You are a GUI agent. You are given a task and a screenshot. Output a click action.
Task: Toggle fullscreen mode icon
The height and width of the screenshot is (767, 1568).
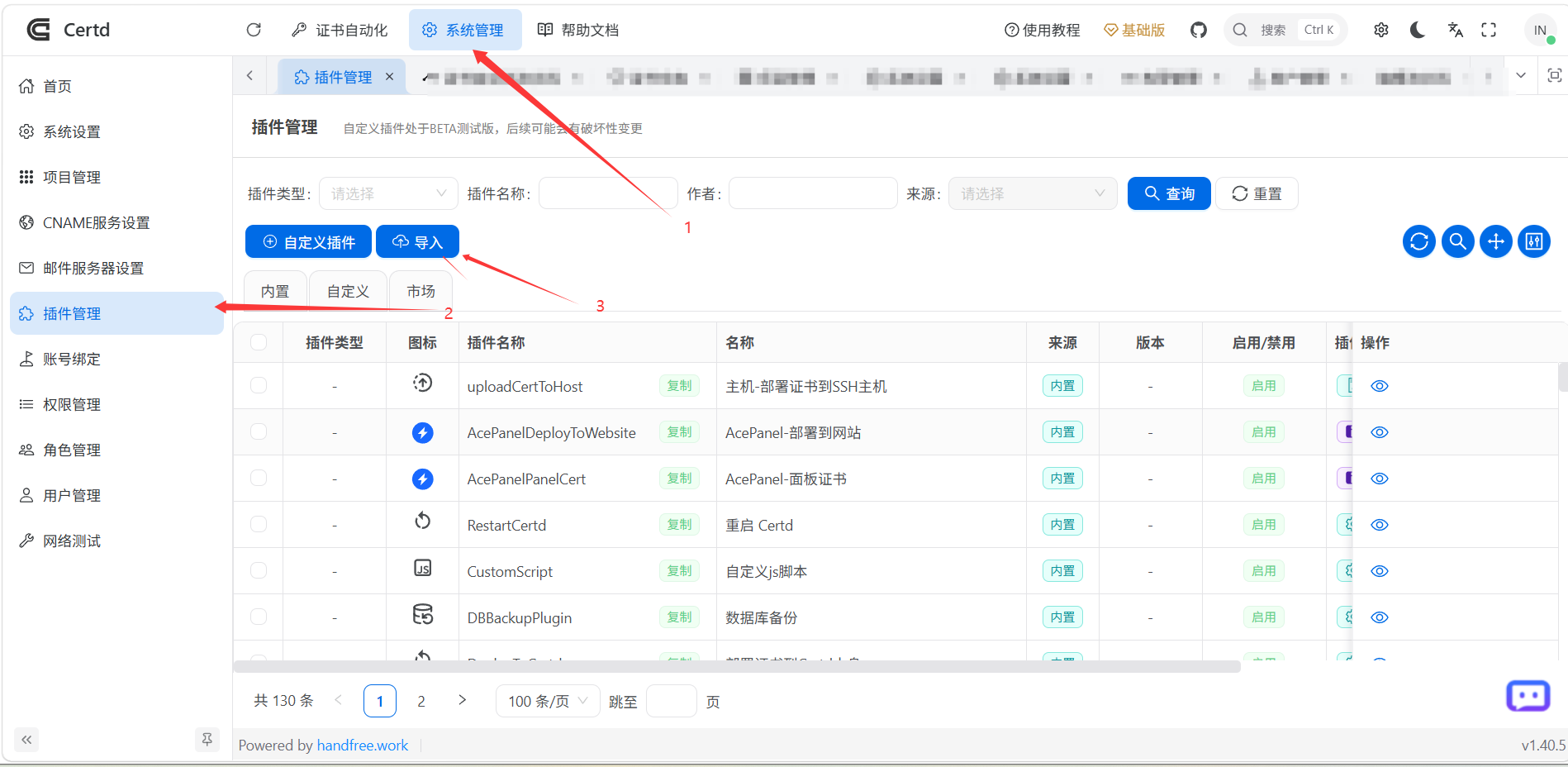point(1489,30)
